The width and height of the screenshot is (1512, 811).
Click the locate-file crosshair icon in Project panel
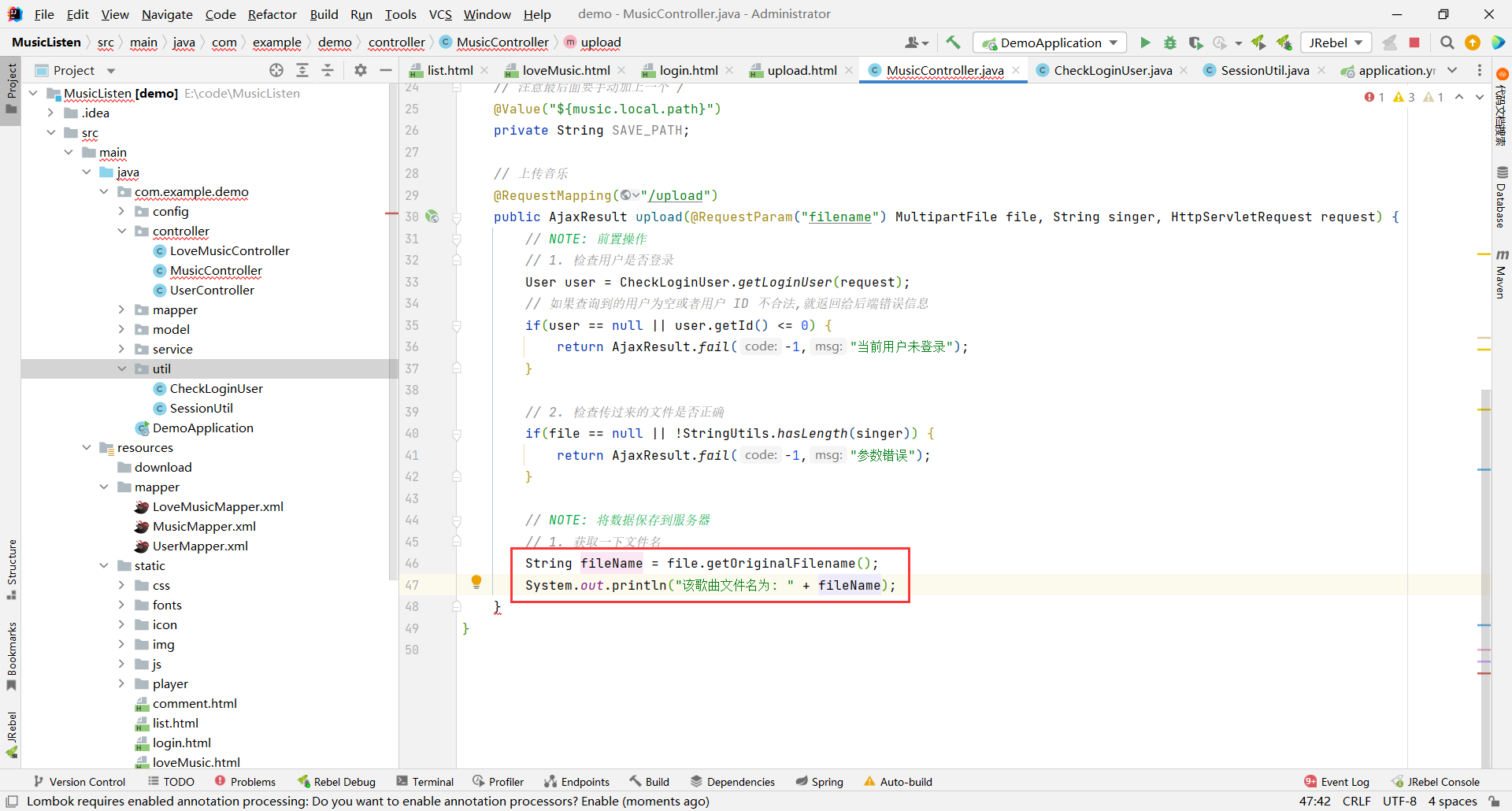coord(276,70)
